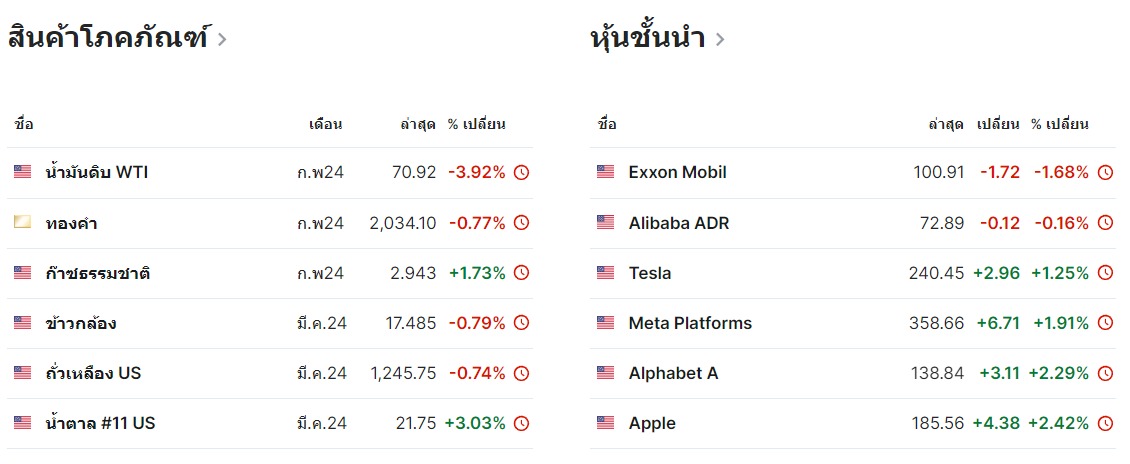
Task: Click the clock icon in the Meta Platforms row
Action: 1105,324
